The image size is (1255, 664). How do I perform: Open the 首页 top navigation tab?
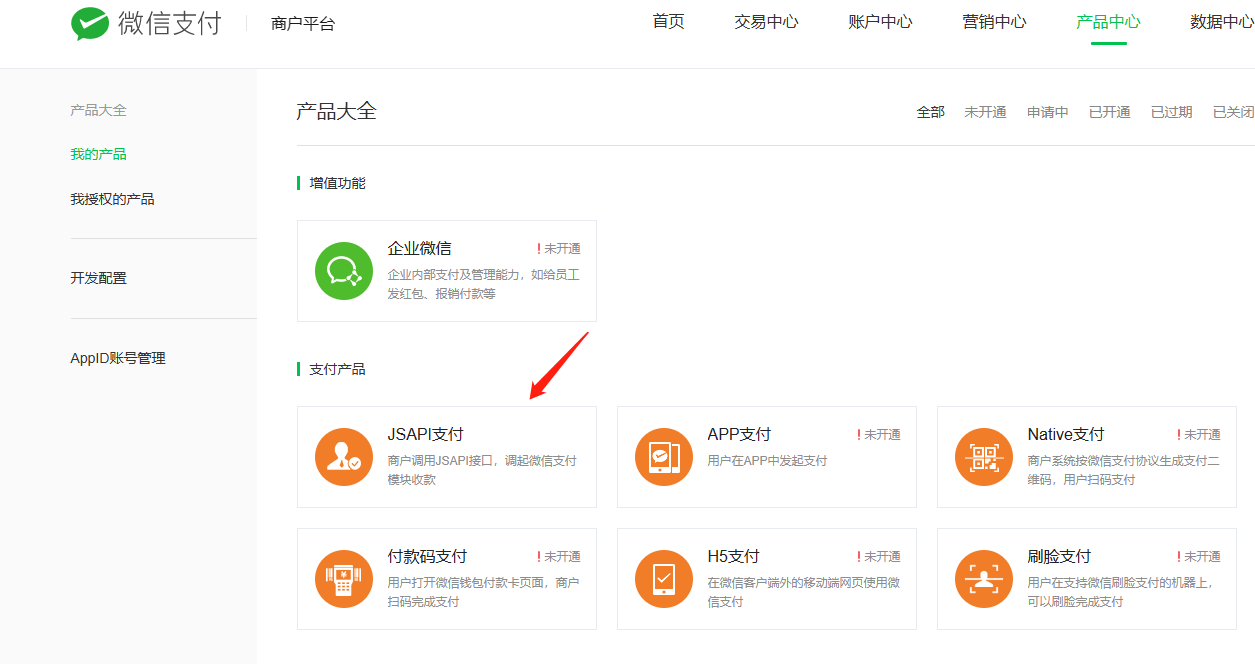tap(668, 22)
